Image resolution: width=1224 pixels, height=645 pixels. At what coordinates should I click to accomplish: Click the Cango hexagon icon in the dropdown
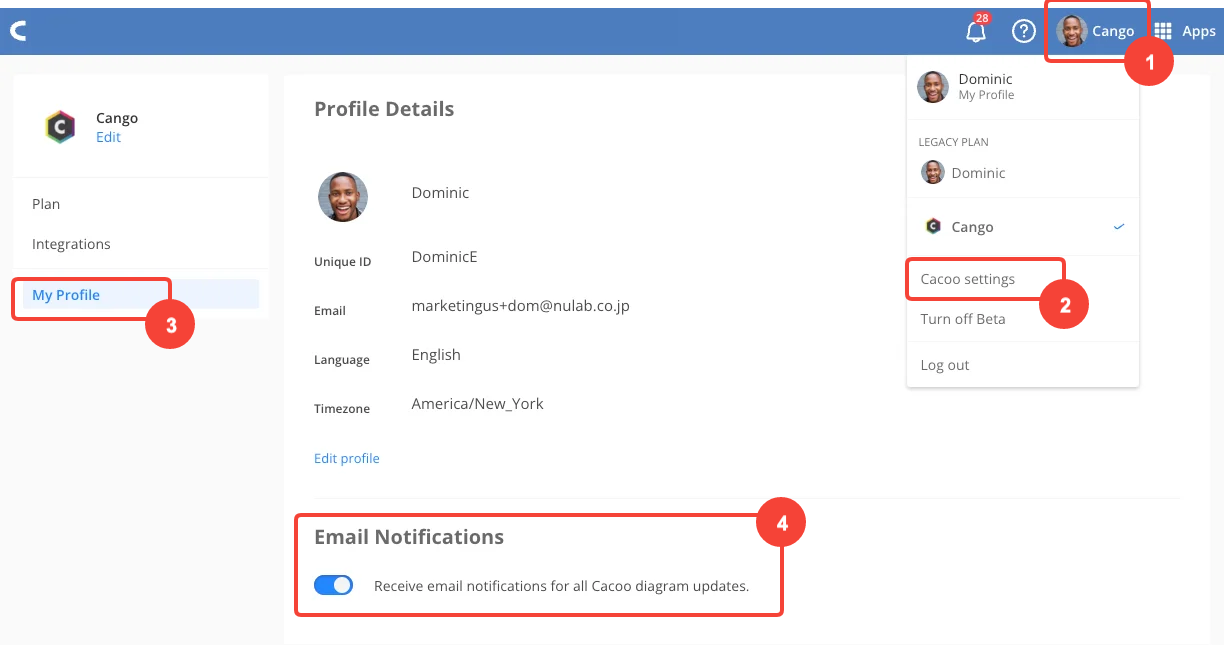click(933, 227)
